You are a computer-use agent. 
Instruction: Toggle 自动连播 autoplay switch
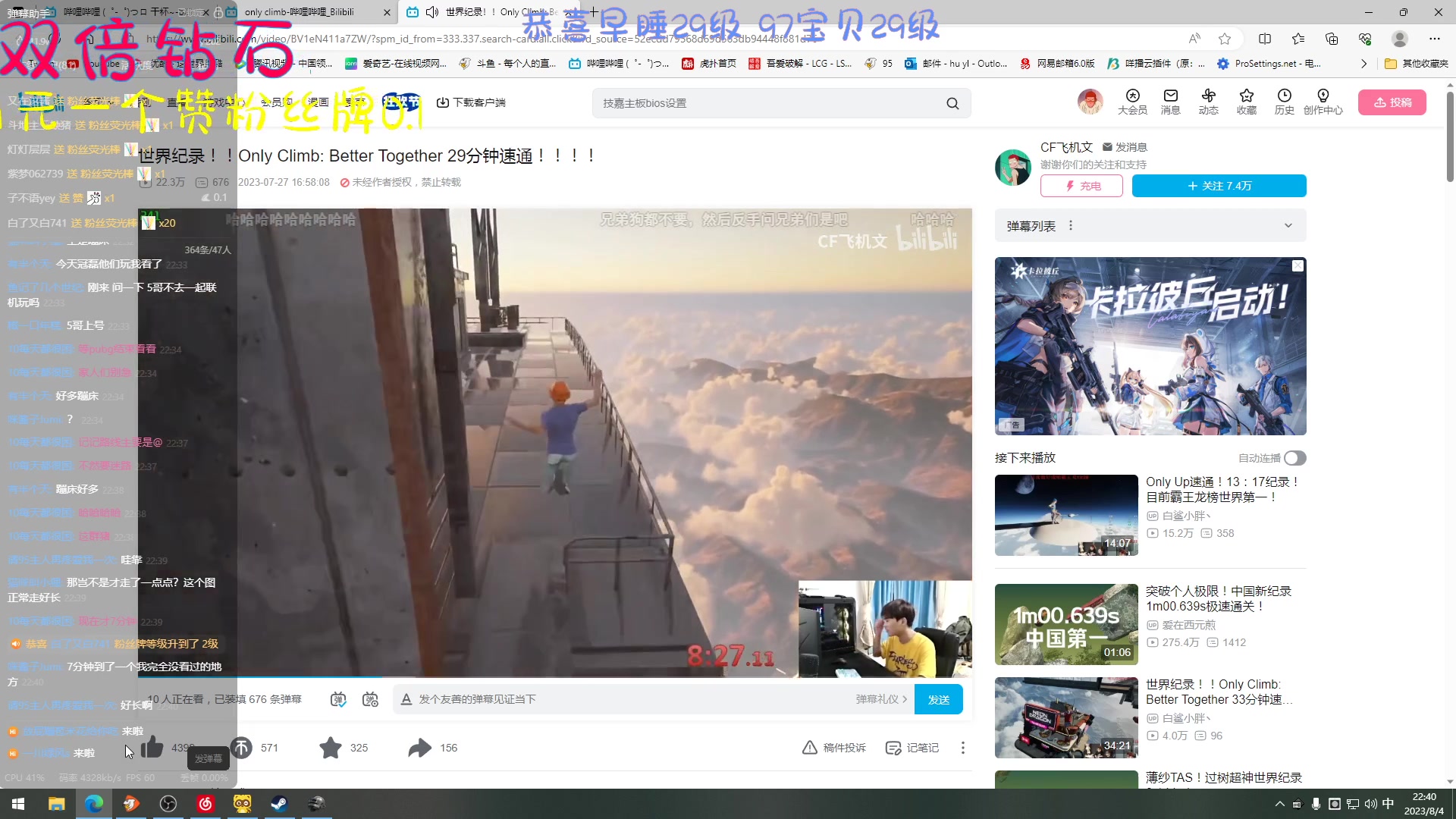pos(1294,458)
